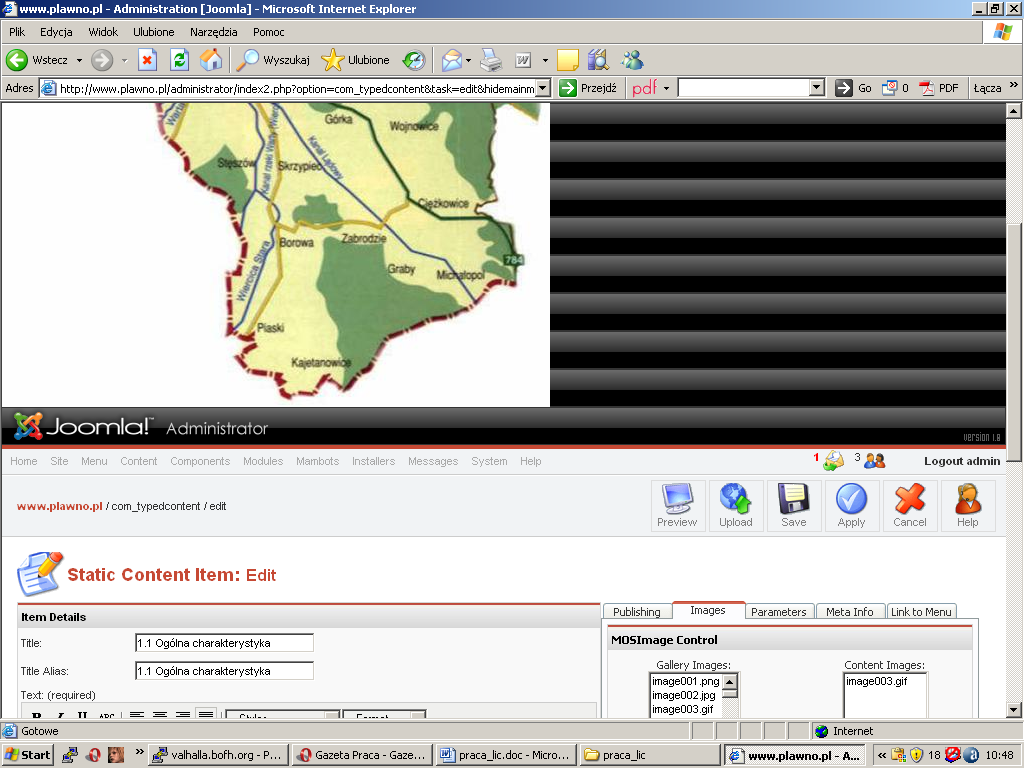The height and width of the screenshot is (768, 1024).
Task: Open Joomla Help icon
Action: point(967,505)
